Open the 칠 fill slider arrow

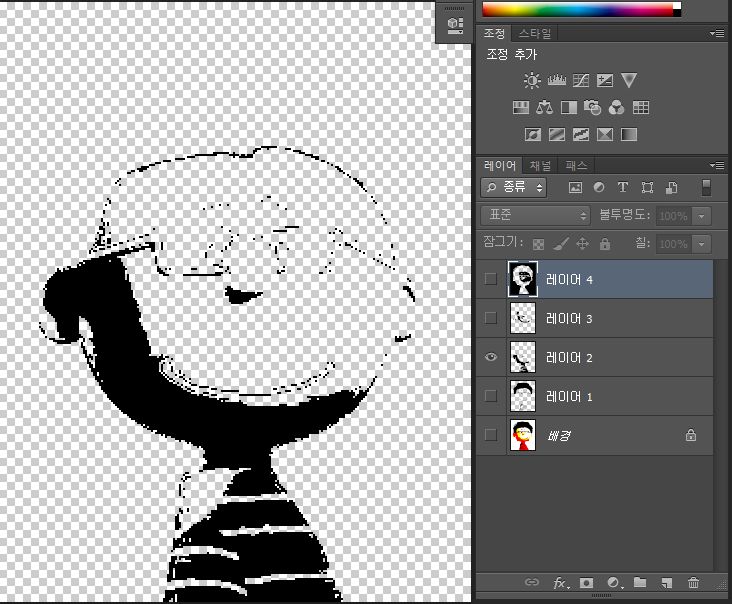coord(701,244)
